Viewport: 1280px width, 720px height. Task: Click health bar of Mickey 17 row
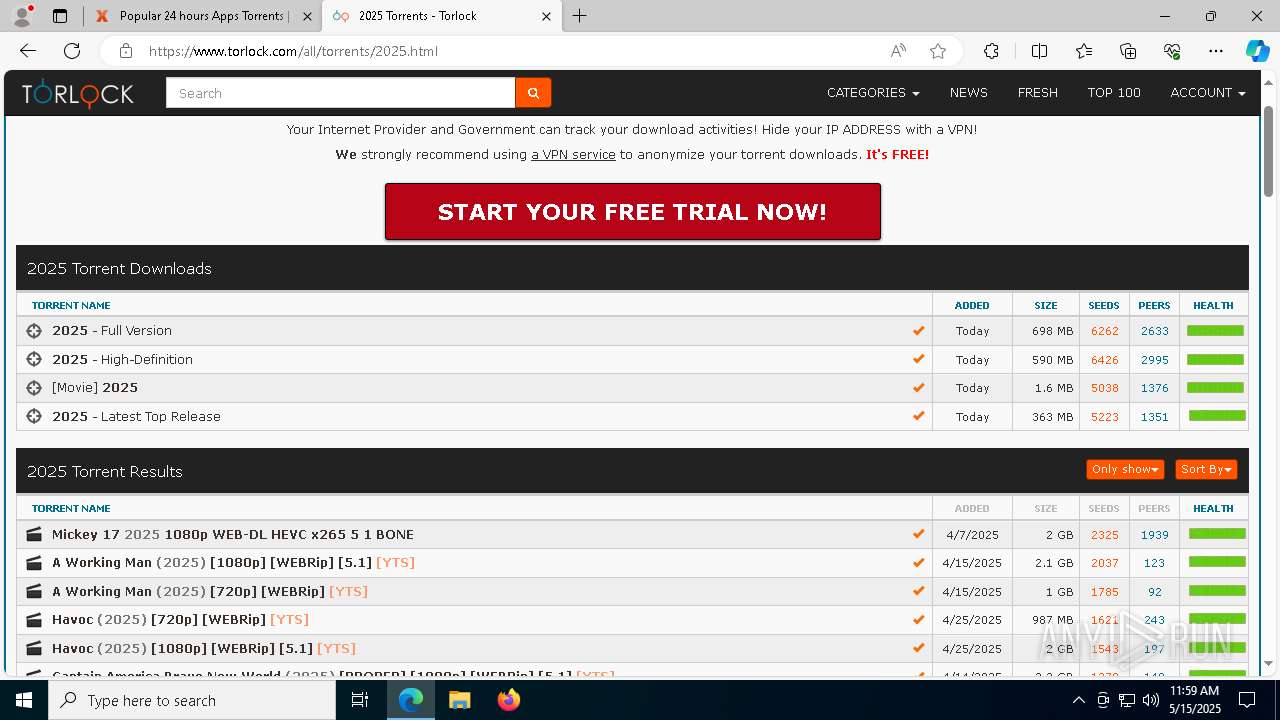1217,534
